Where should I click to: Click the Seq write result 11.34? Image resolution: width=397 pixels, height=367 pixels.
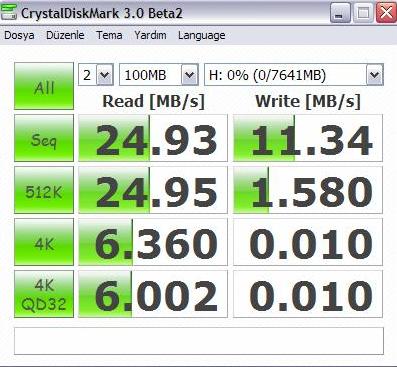click(x=308, y=138)
